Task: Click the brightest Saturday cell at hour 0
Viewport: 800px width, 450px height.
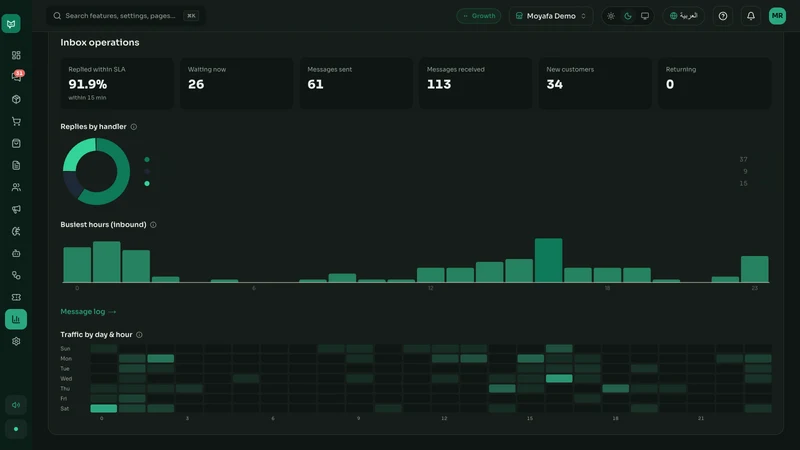Action: coord(104,408)
